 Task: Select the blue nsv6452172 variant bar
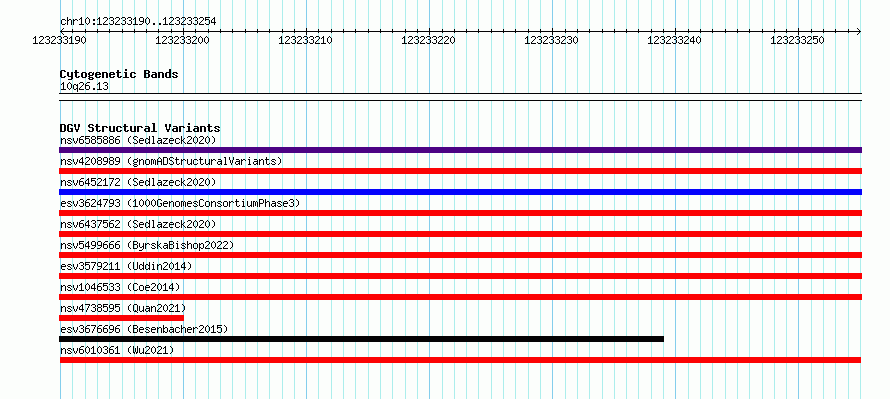(x=460, y=192)
